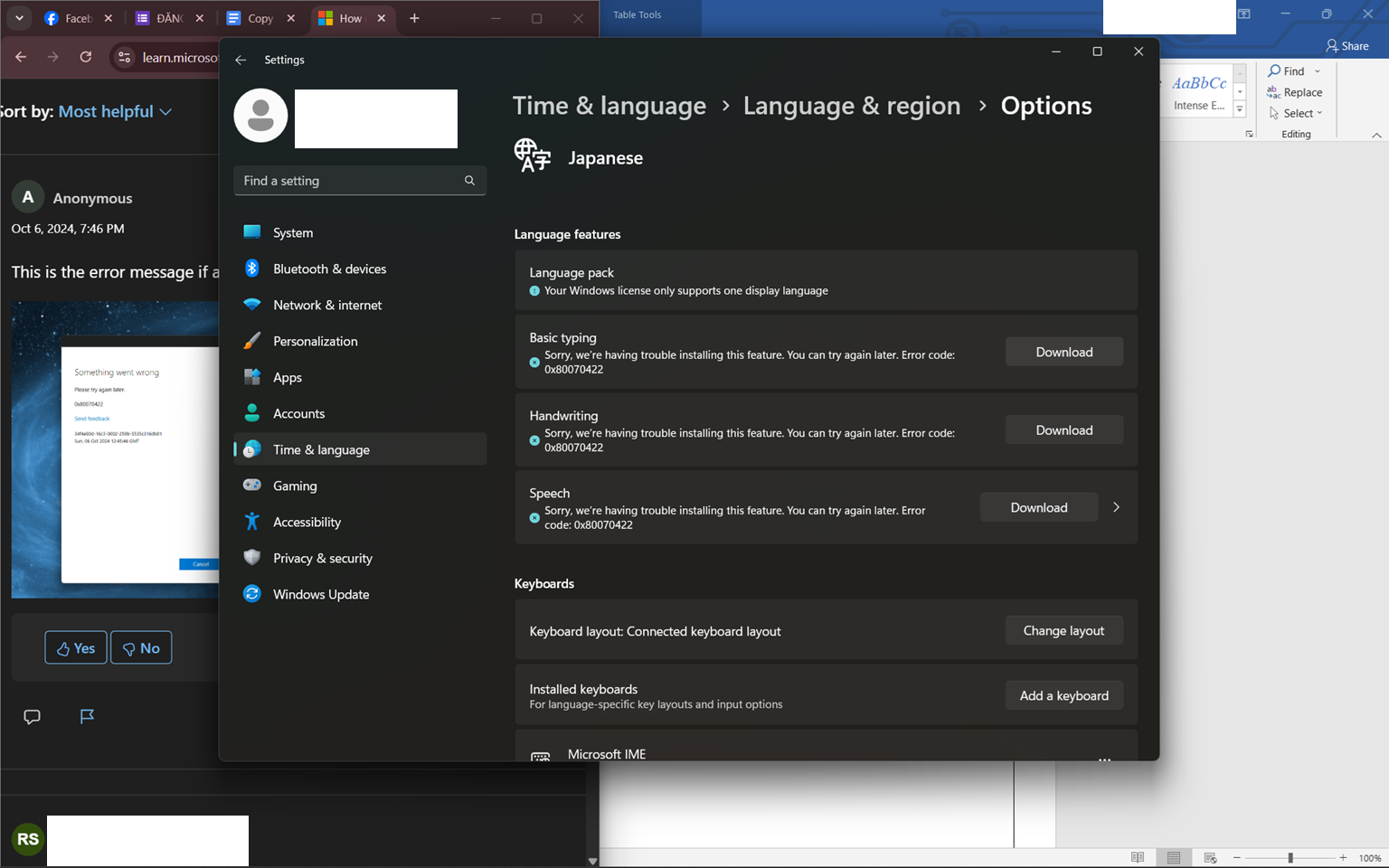
Task: Click the report flag icon in browser
Action: [x=87, y=717]
